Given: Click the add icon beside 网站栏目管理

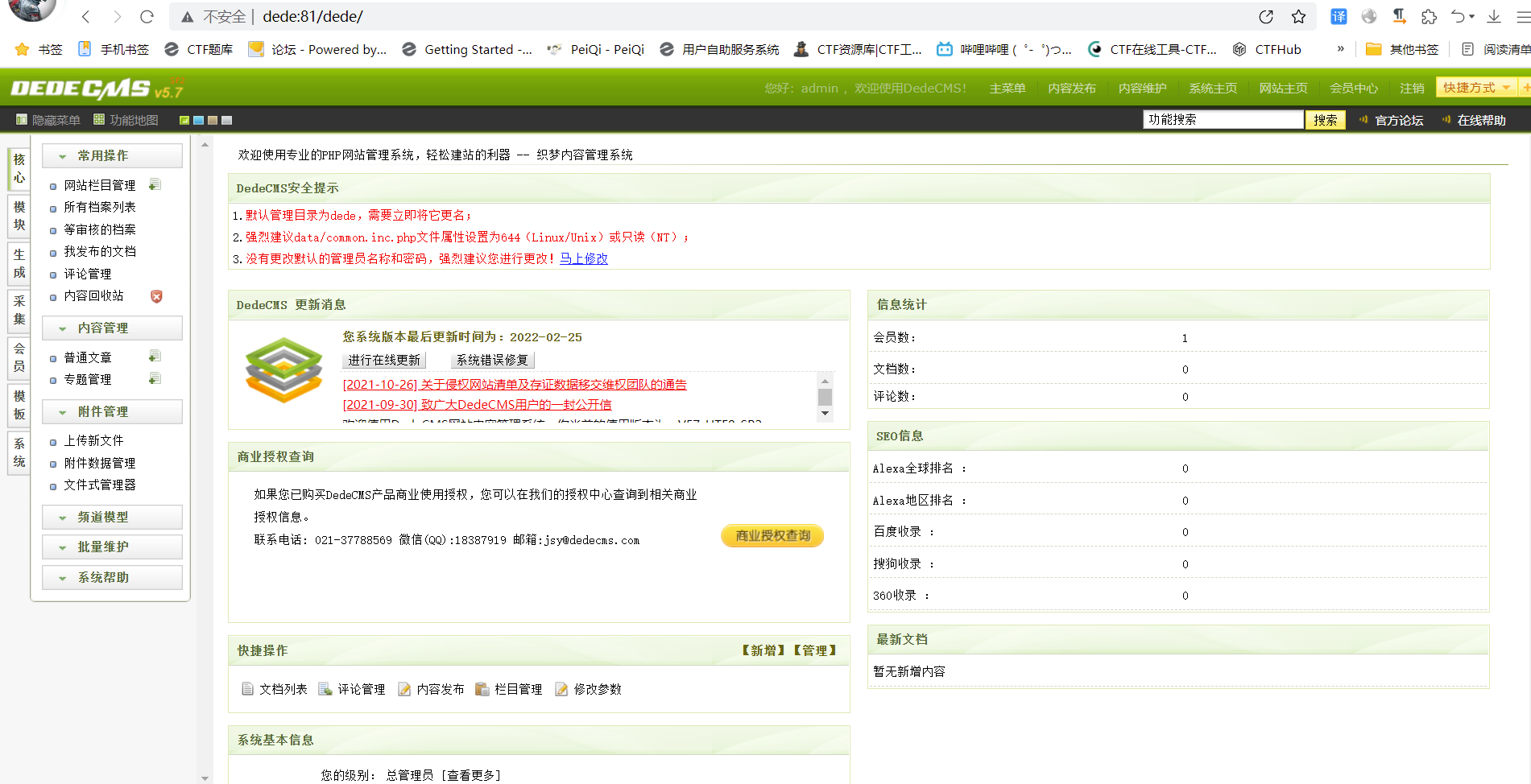Looking at the screenshot, I should pos(155,185).
